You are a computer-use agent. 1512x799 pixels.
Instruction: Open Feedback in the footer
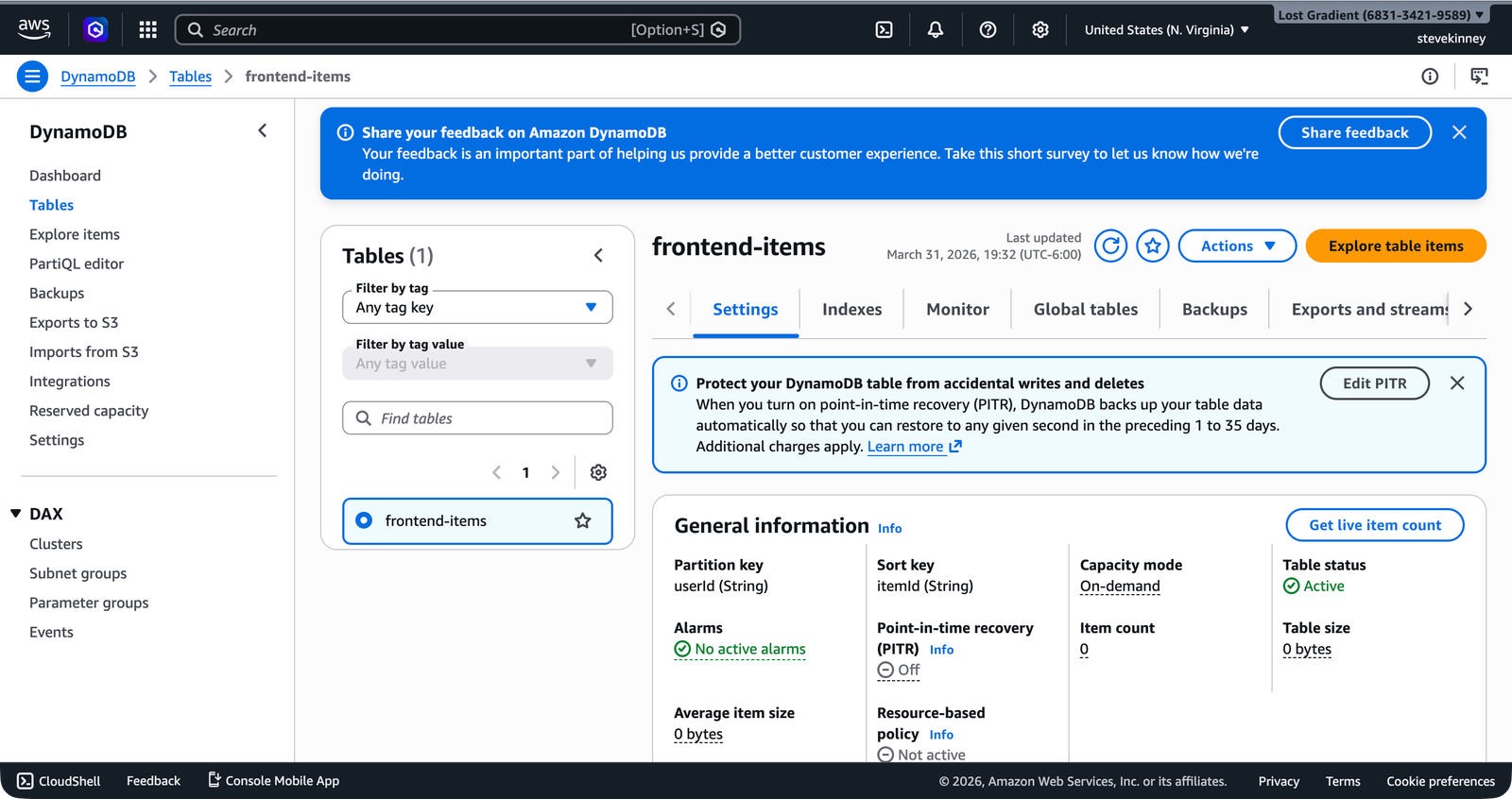click(x=153, y=781)
